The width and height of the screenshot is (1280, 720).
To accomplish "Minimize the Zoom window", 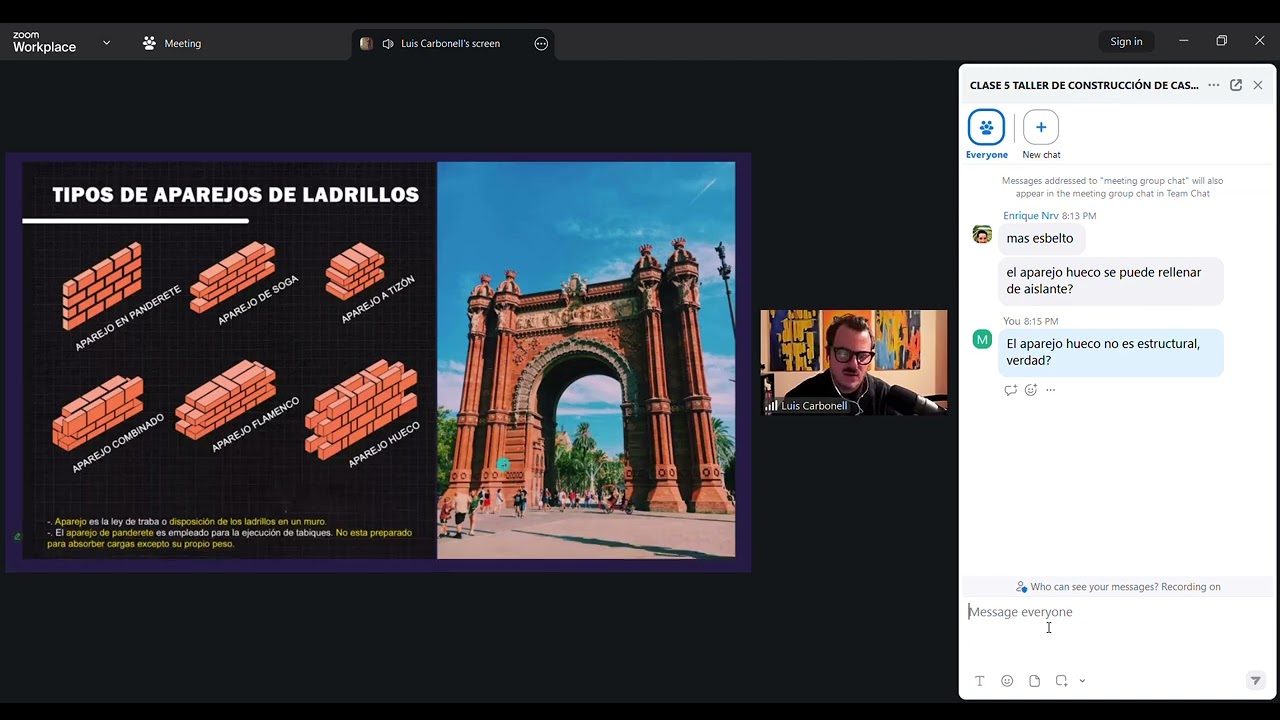I will [x=1183, y=41].
